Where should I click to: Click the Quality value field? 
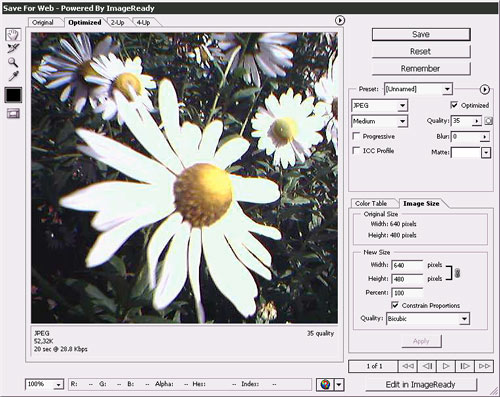click(462, 121)
